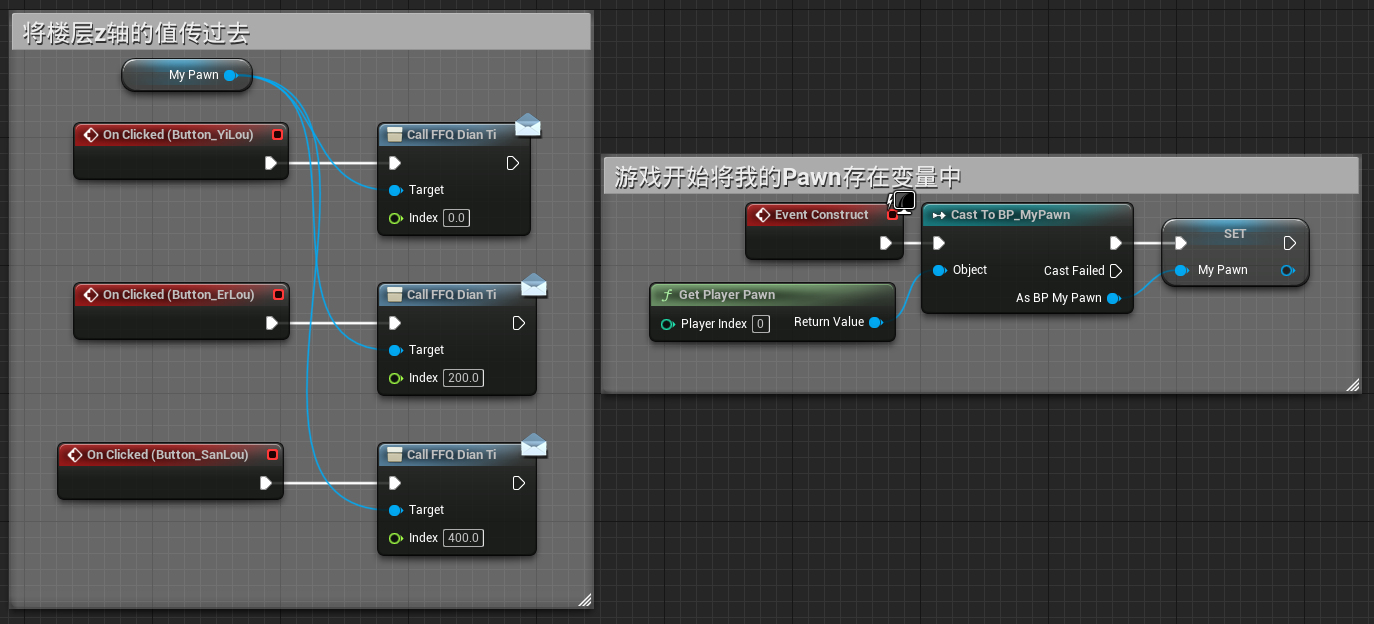1374x624 pixels.
Task: Click the As BP My Pawn output pin
Action: (x=1114, y=298)
